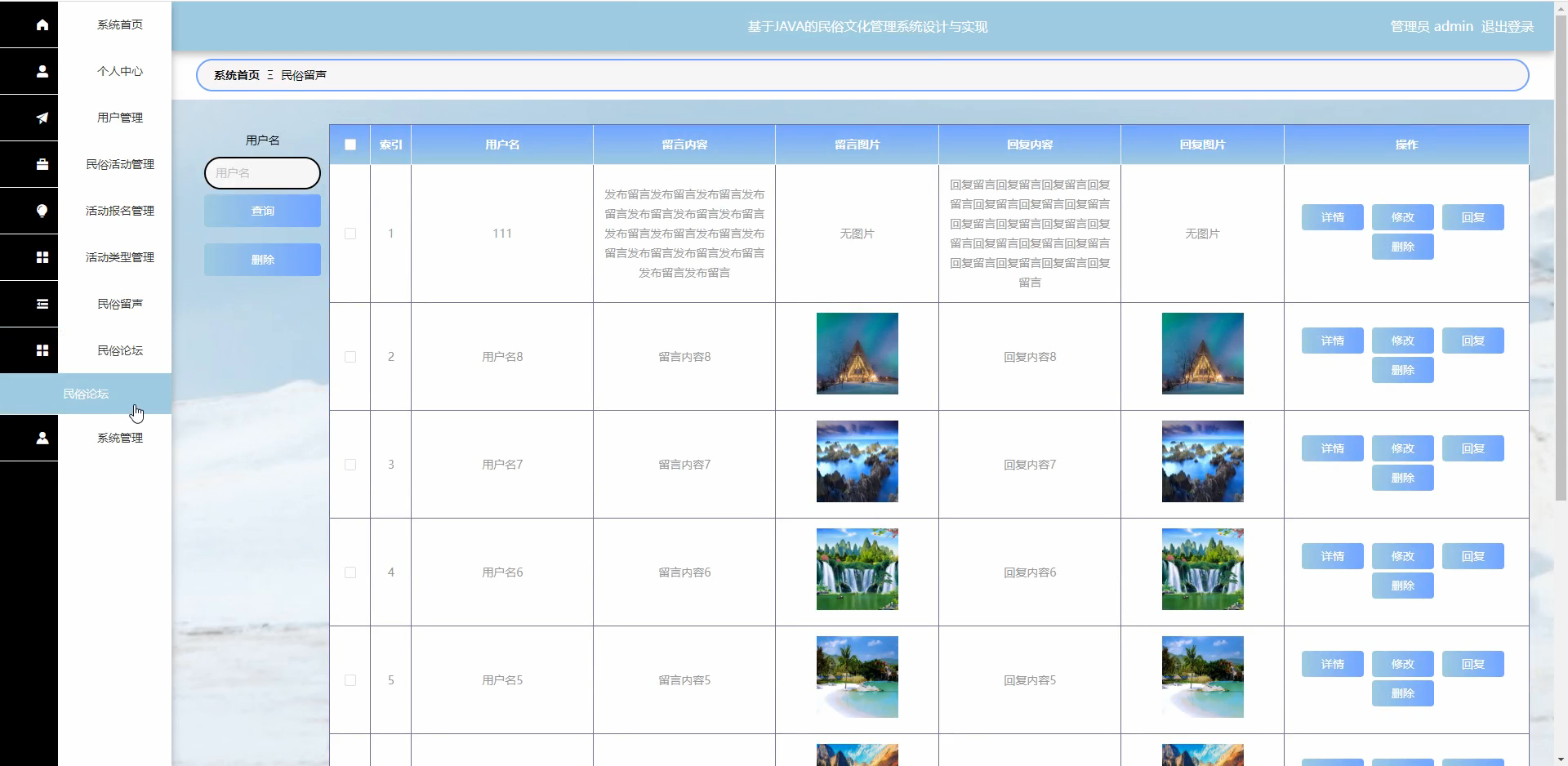Click the lightbulb icon beside 活动报名管理
This screenshot has width=1568, height=766.
[42, 211]
